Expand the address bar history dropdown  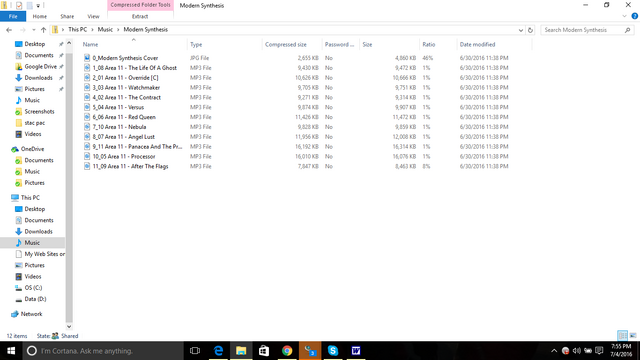pyautogui.click(x=520, y=30)
